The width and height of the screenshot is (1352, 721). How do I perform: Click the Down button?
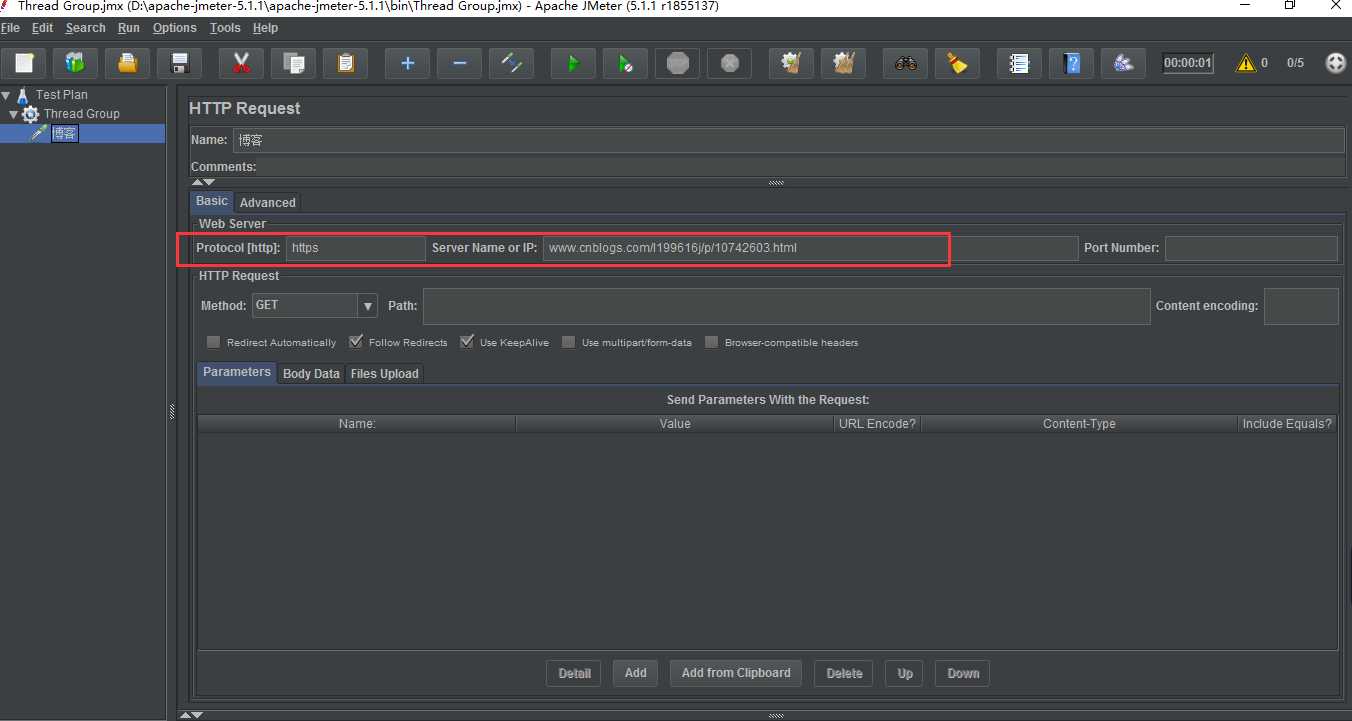(x=963, y=673)
